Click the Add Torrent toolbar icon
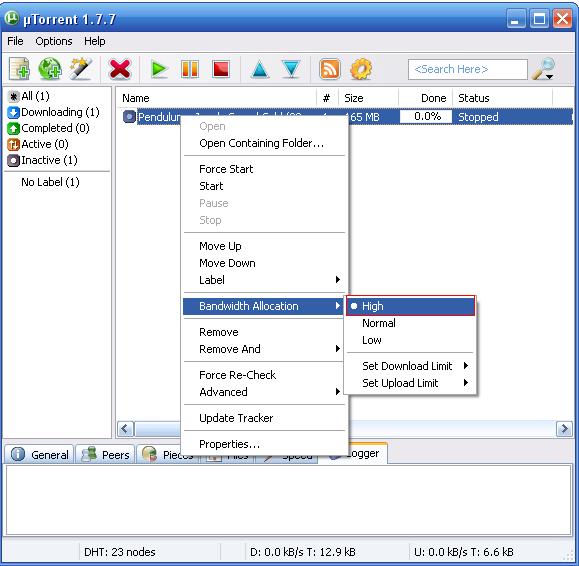Viewport: 579px width, 566px height. click(20, 69)
